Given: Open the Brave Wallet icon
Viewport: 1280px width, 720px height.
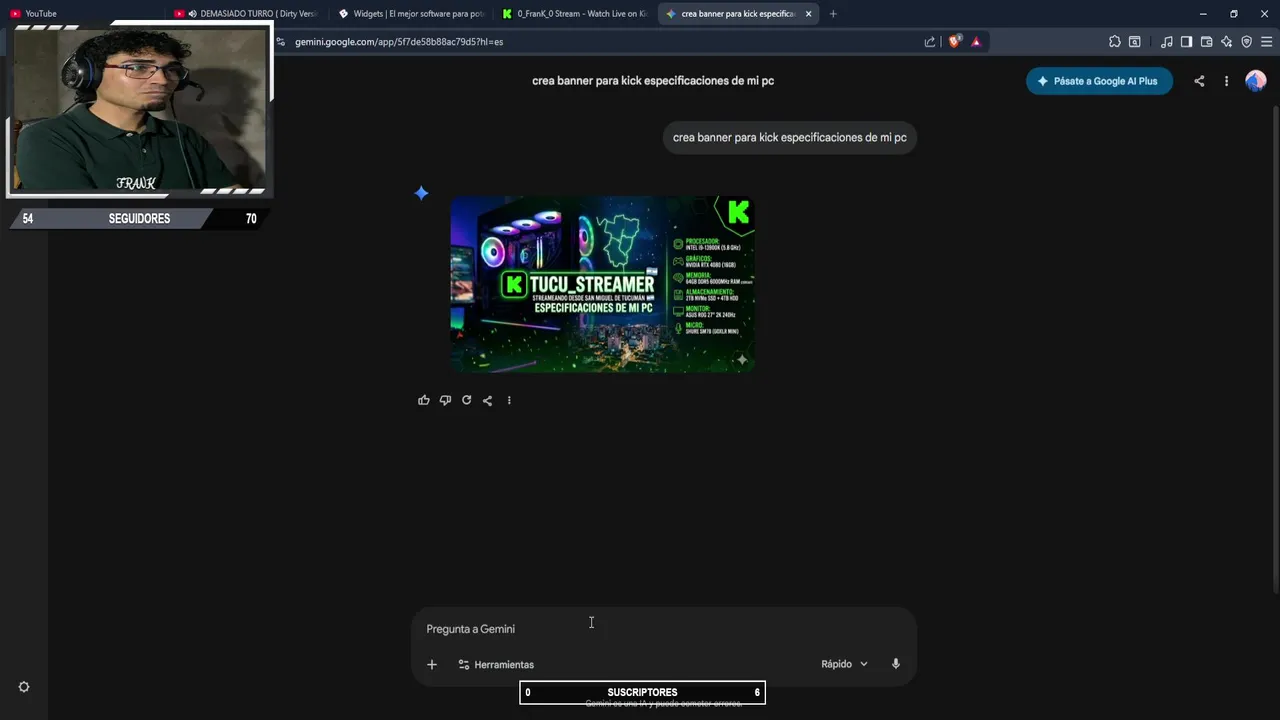Looking at the screenshot, I should 1206,42.
